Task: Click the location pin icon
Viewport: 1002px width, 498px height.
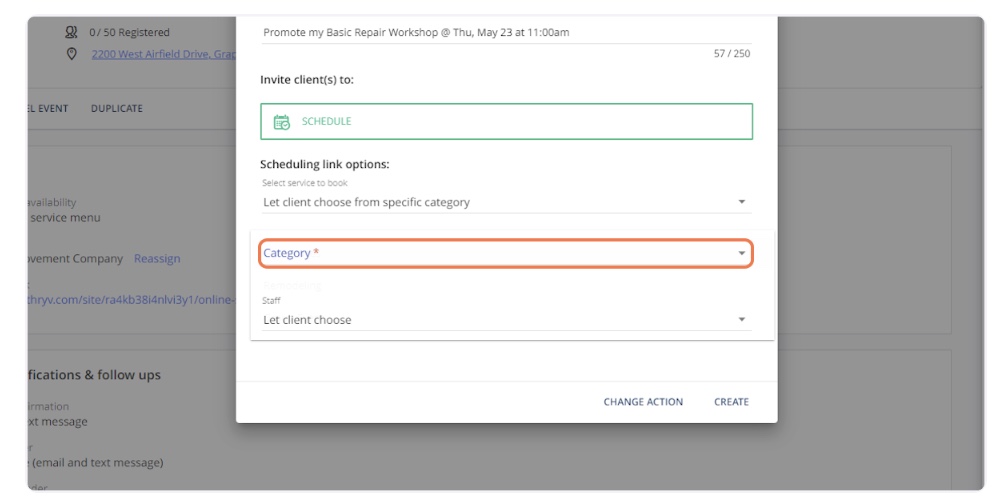Action: (x=71, y=54)
